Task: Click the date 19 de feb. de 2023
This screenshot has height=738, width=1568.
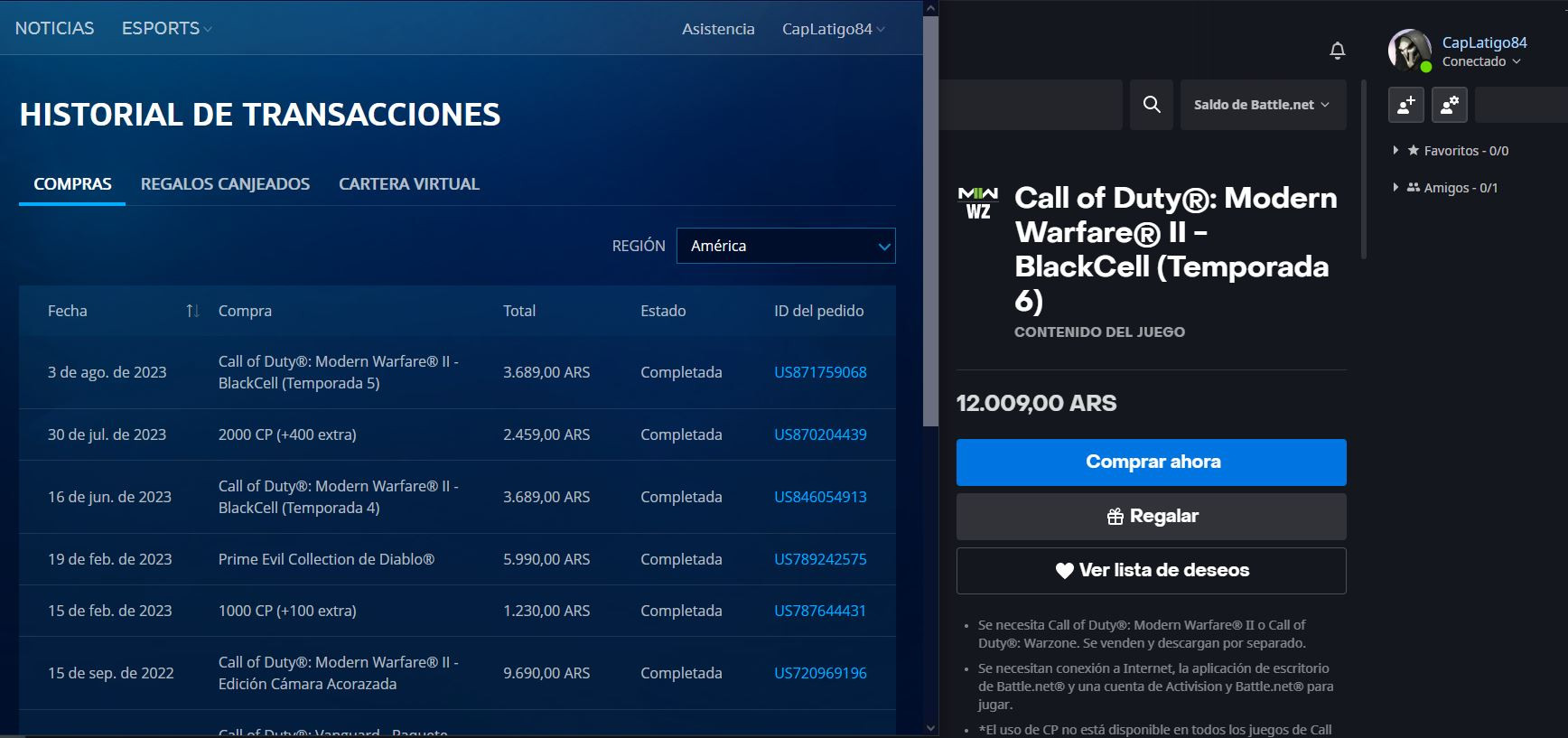Action: [x=109, y=559]
